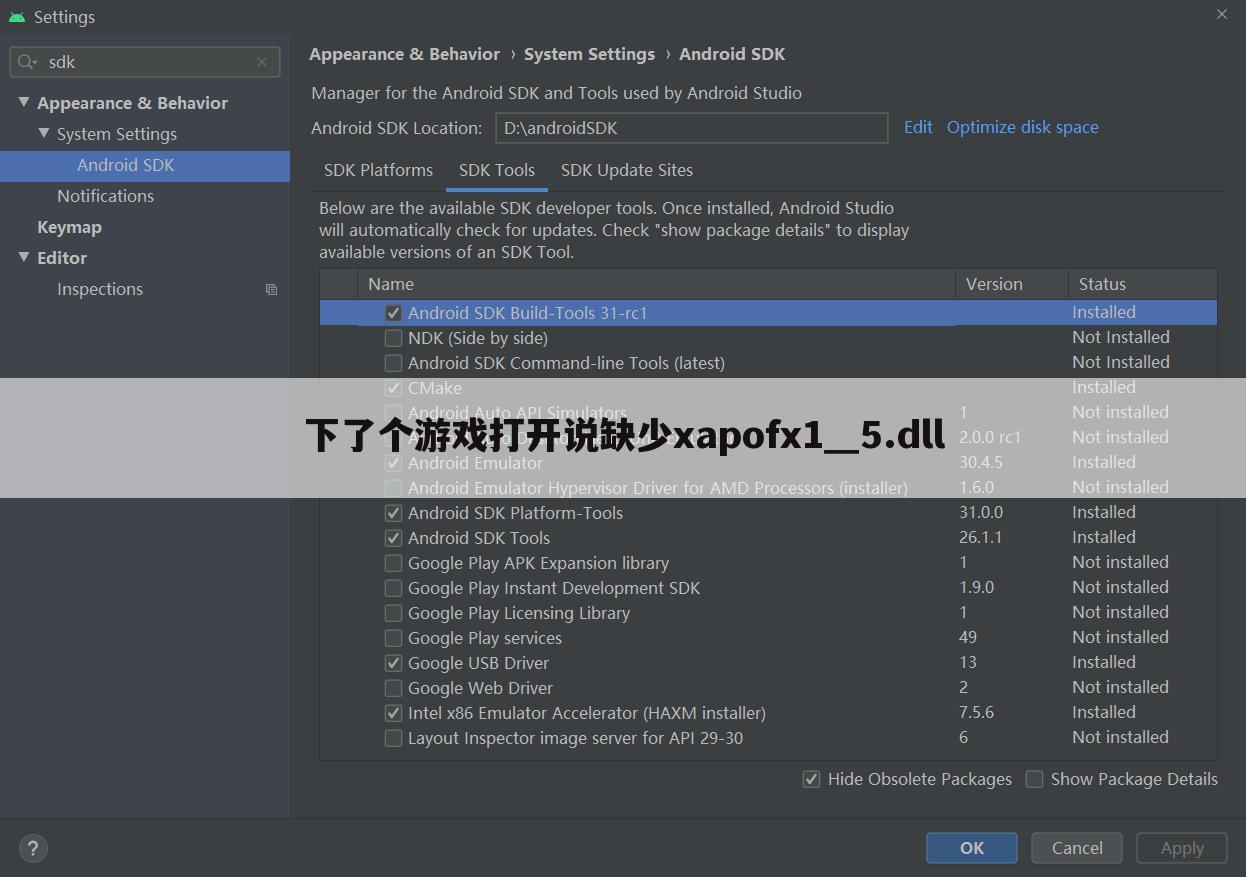This screenshot has width=1246, height=877.
Task: Click the search magnifier icon
Action: (27, 62)
